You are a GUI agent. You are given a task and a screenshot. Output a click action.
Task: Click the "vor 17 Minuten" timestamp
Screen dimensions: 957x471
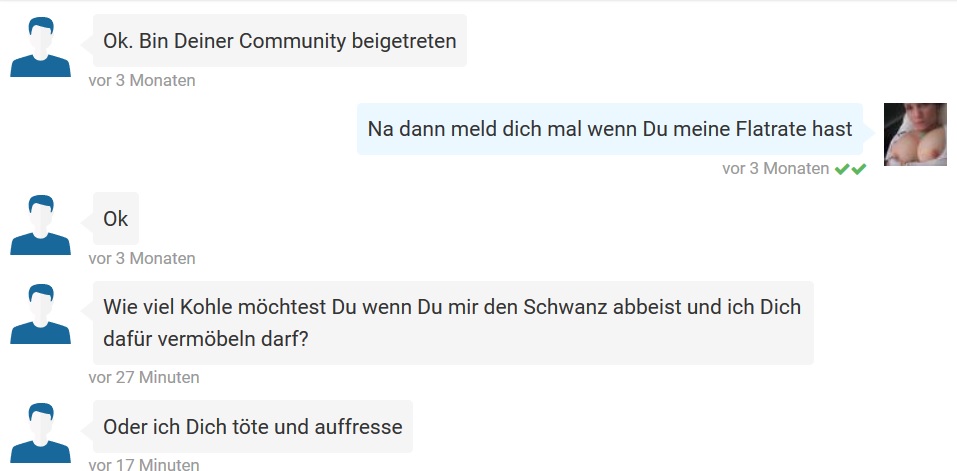pyautogui.click(x=144, y=464)
